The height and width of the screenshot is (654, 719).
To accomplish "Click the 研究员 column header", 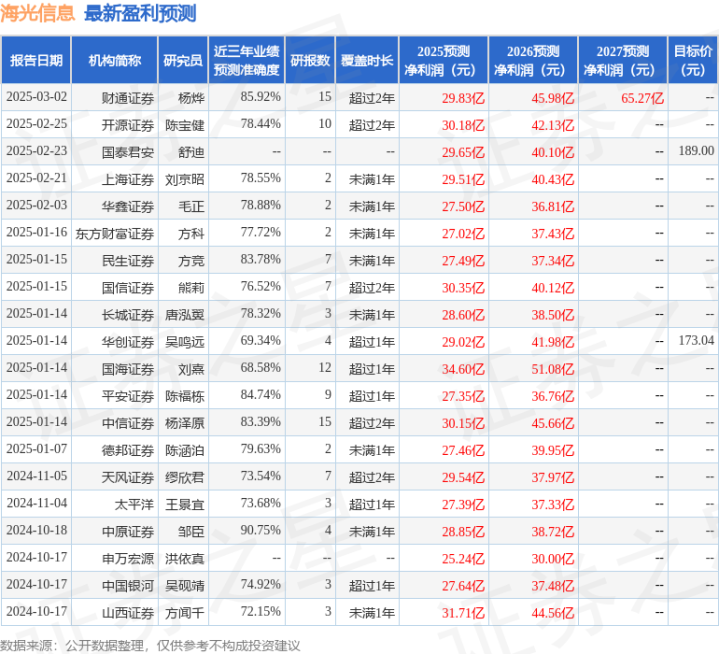I will click(183, 60).
